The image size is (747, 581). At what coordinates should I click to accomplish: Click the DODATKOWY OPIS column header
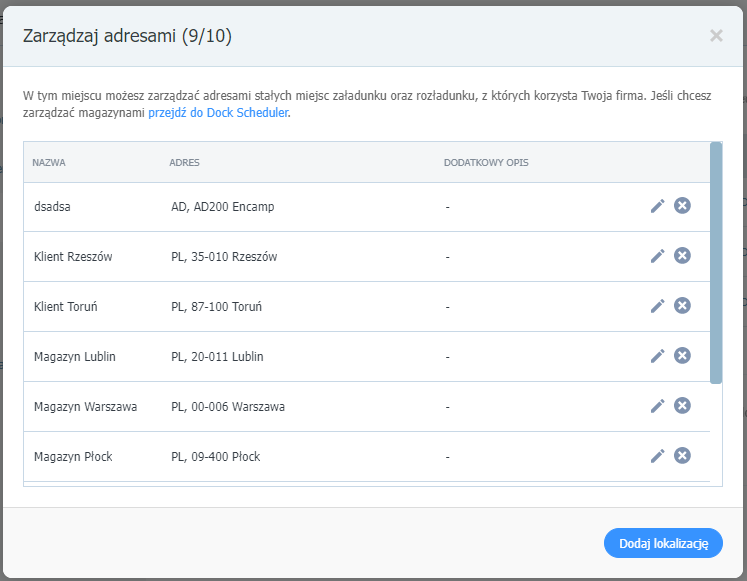click(486, 163)
